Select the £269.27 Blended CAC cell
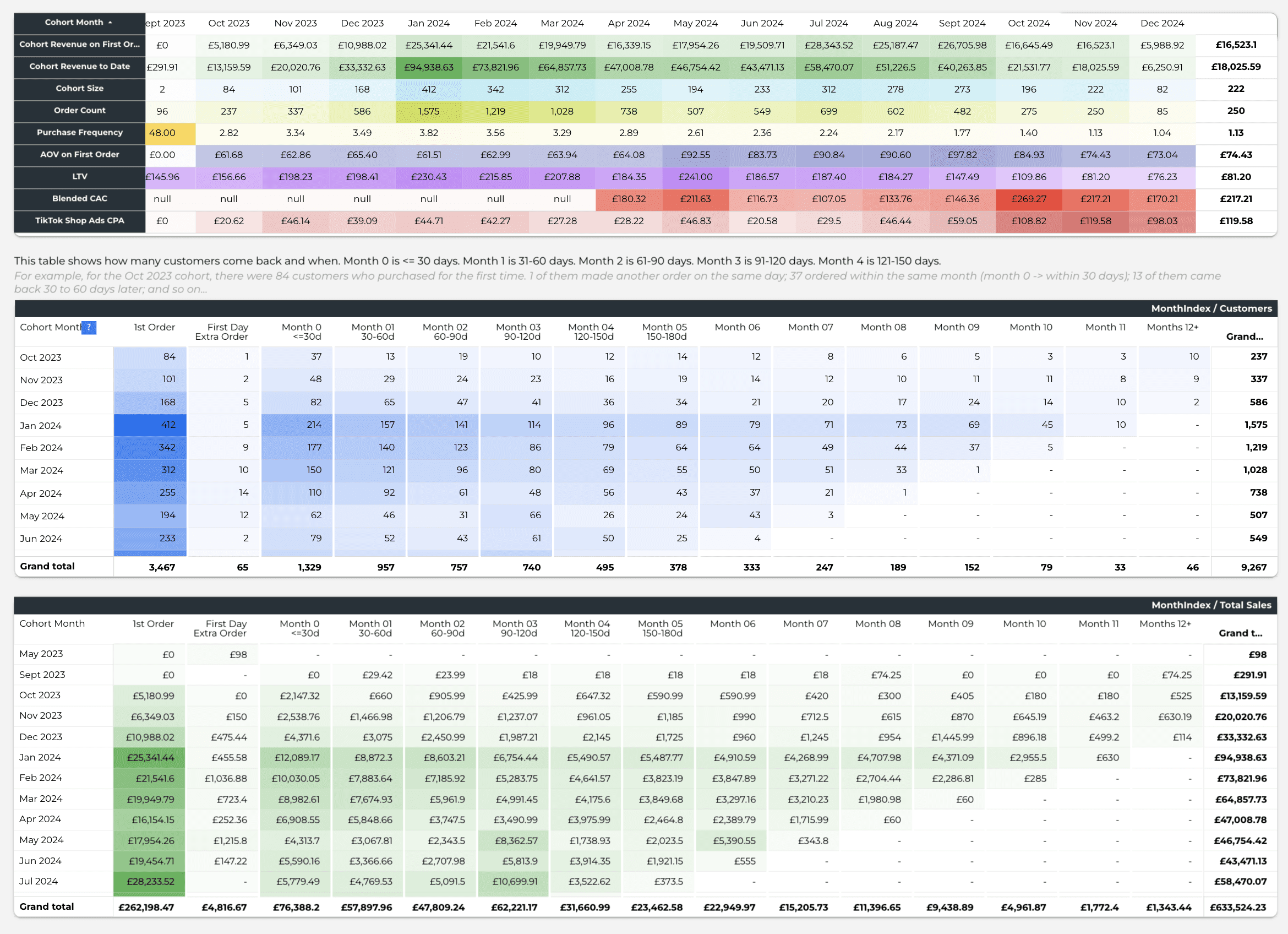The height and width of the screenshot is (934, 1288). point(1028,199)
